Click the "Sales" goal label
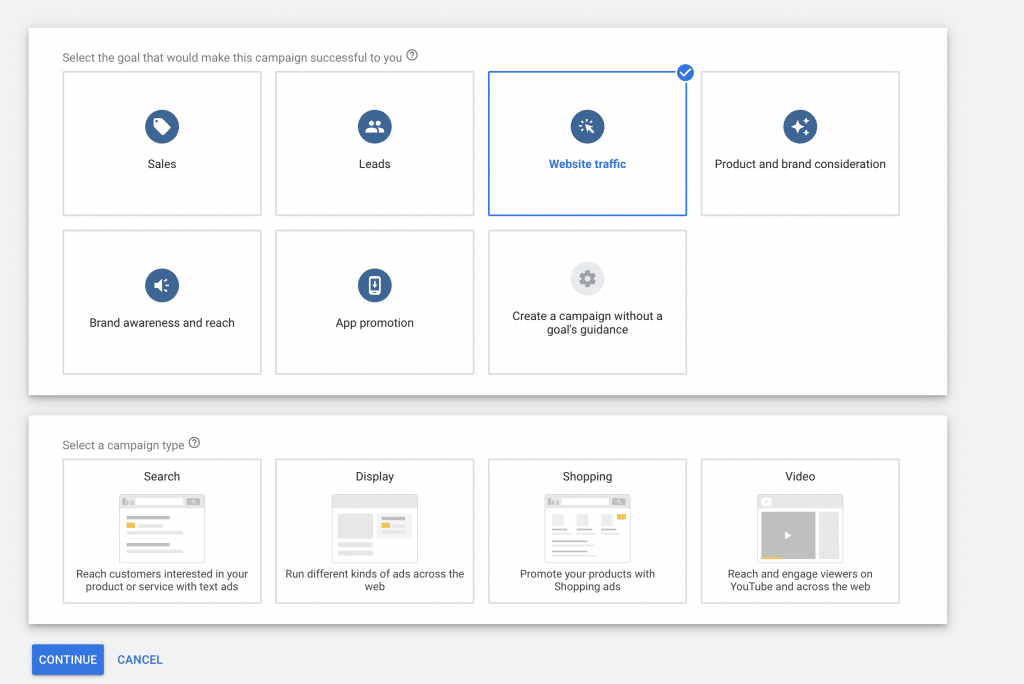Screen dimensions: 1024x684 [x=162, y=164]
